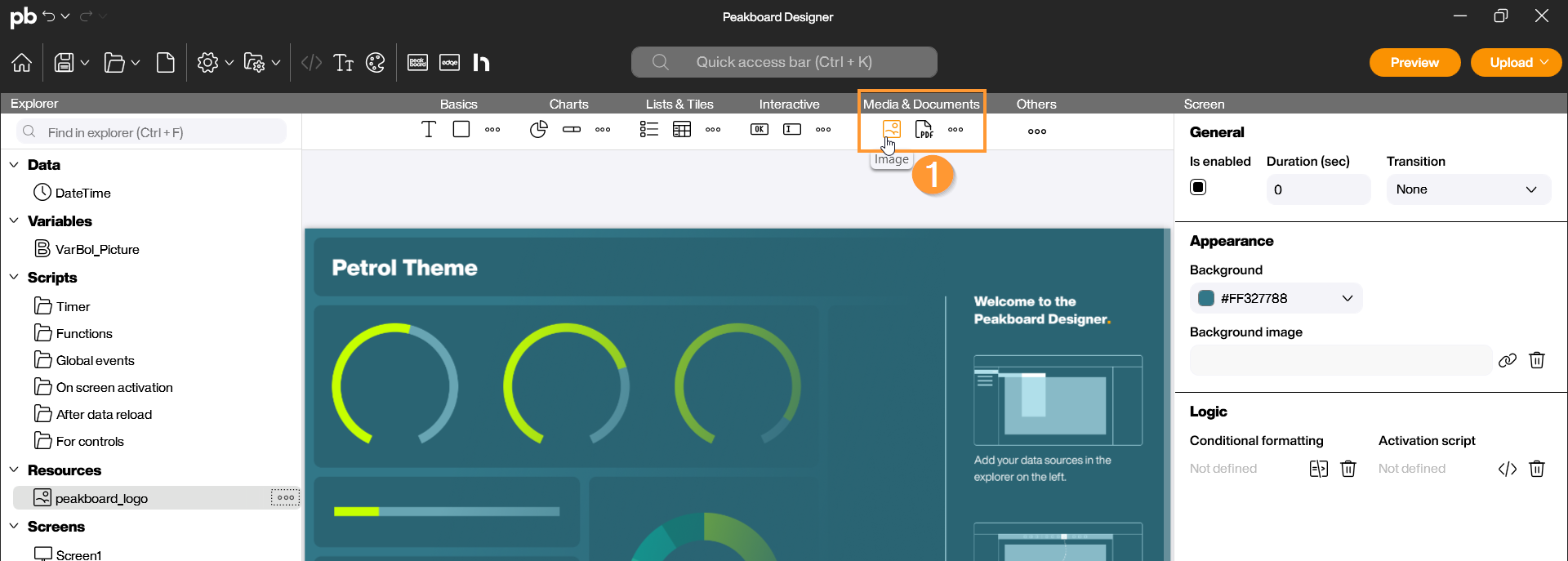Click the link icon next to Background image
Screen dimensions: 1568x561
click(1507, 360)
